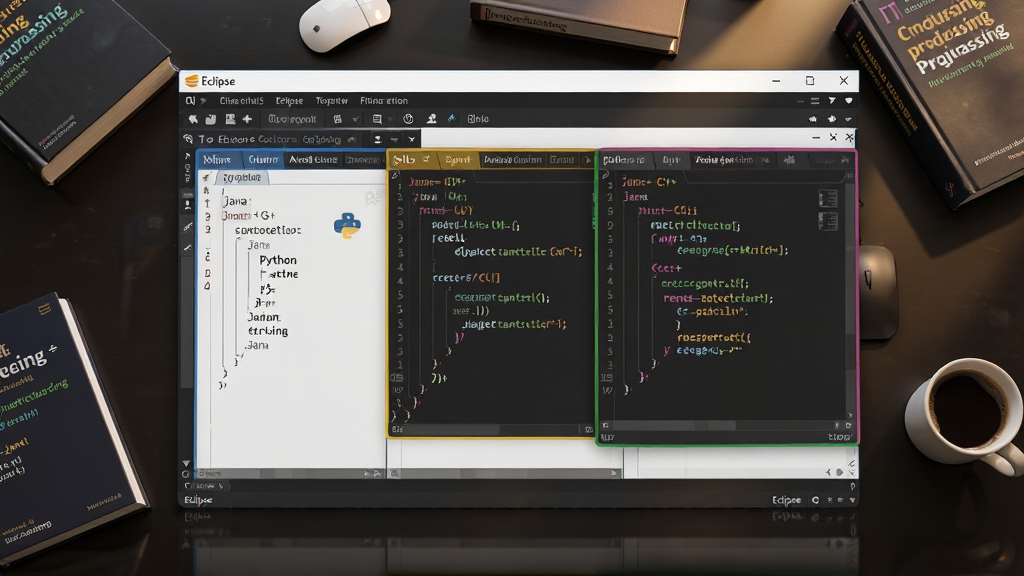The width and height of the screenshot is (1024, 576).
Task: Click the plus icon in the main toolbar
Action: (x=247, y=119)
